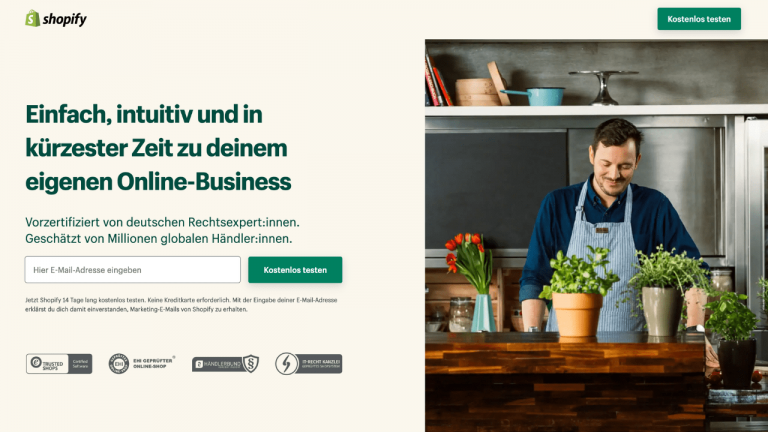Click the small Händlerbund square logo mark
The image size is (768, 432).
(199, 364)
